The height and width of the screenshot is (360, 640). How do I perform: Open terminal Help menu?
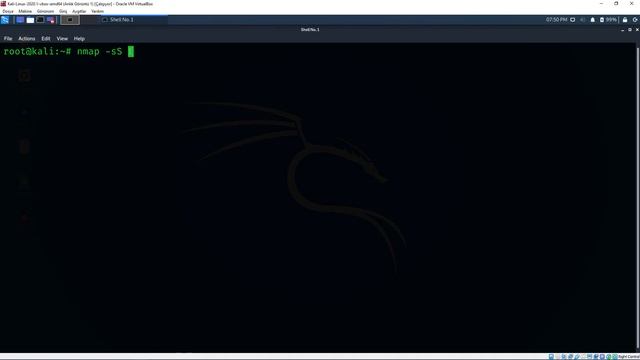point(79,38)
